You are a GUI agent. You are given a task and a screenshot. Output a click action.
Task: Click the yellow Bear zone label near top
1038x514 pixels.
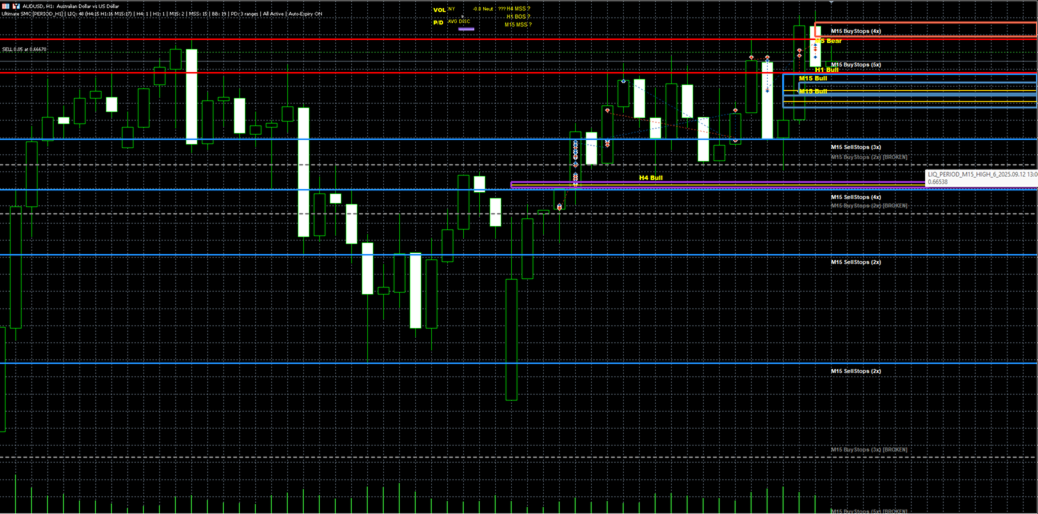(x=828, y=41)
